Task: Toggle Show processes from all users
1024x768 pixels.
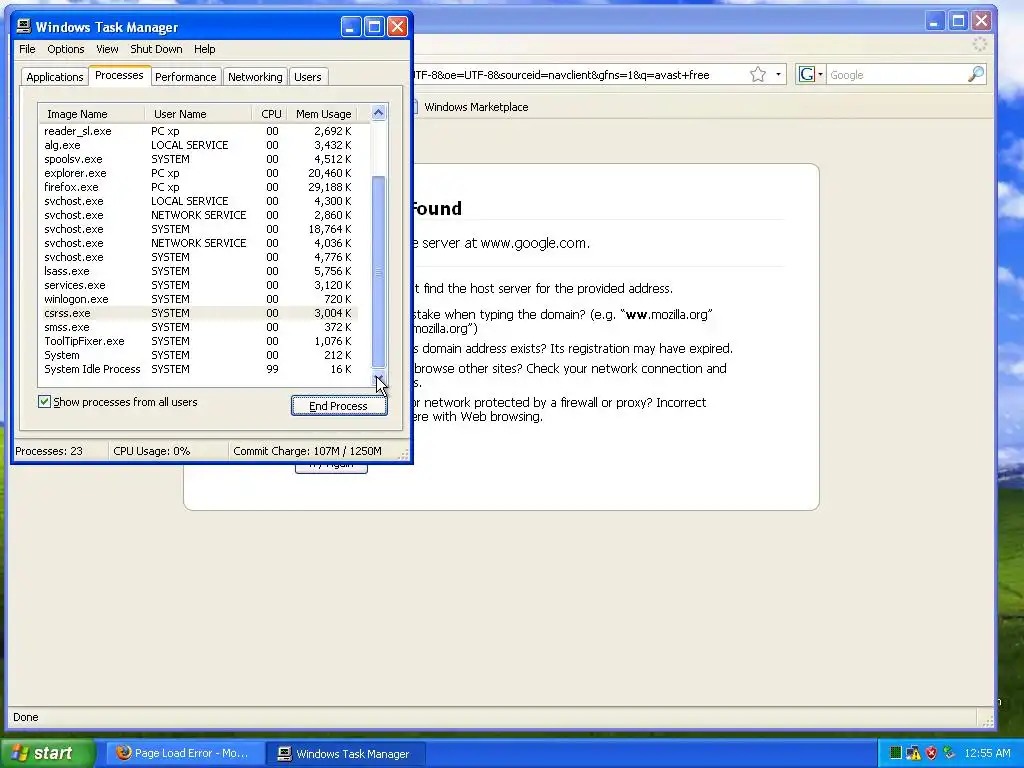Action: (44, 402)
